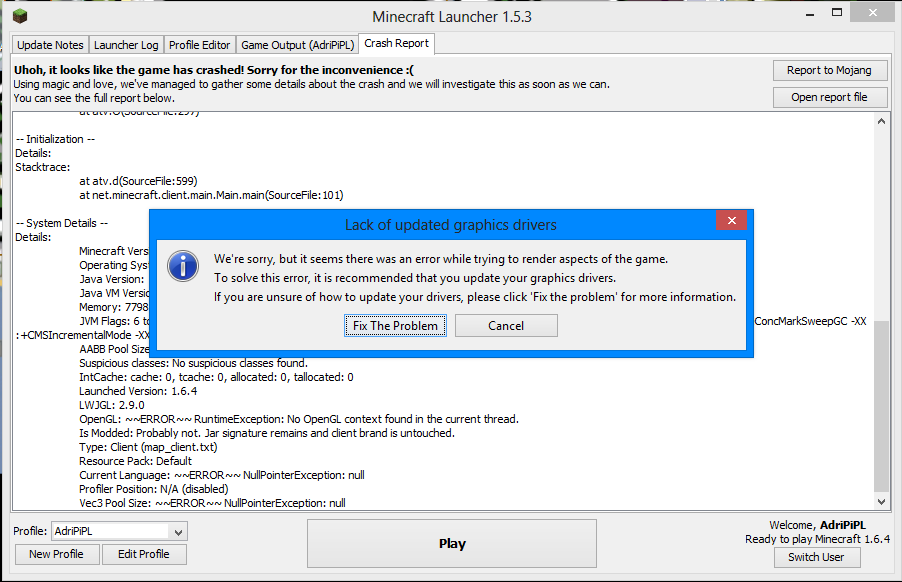This screenshot has height=582, width=902.
Task: Cancel the graphics drivers dialog
Action: (x=506, y=326)
